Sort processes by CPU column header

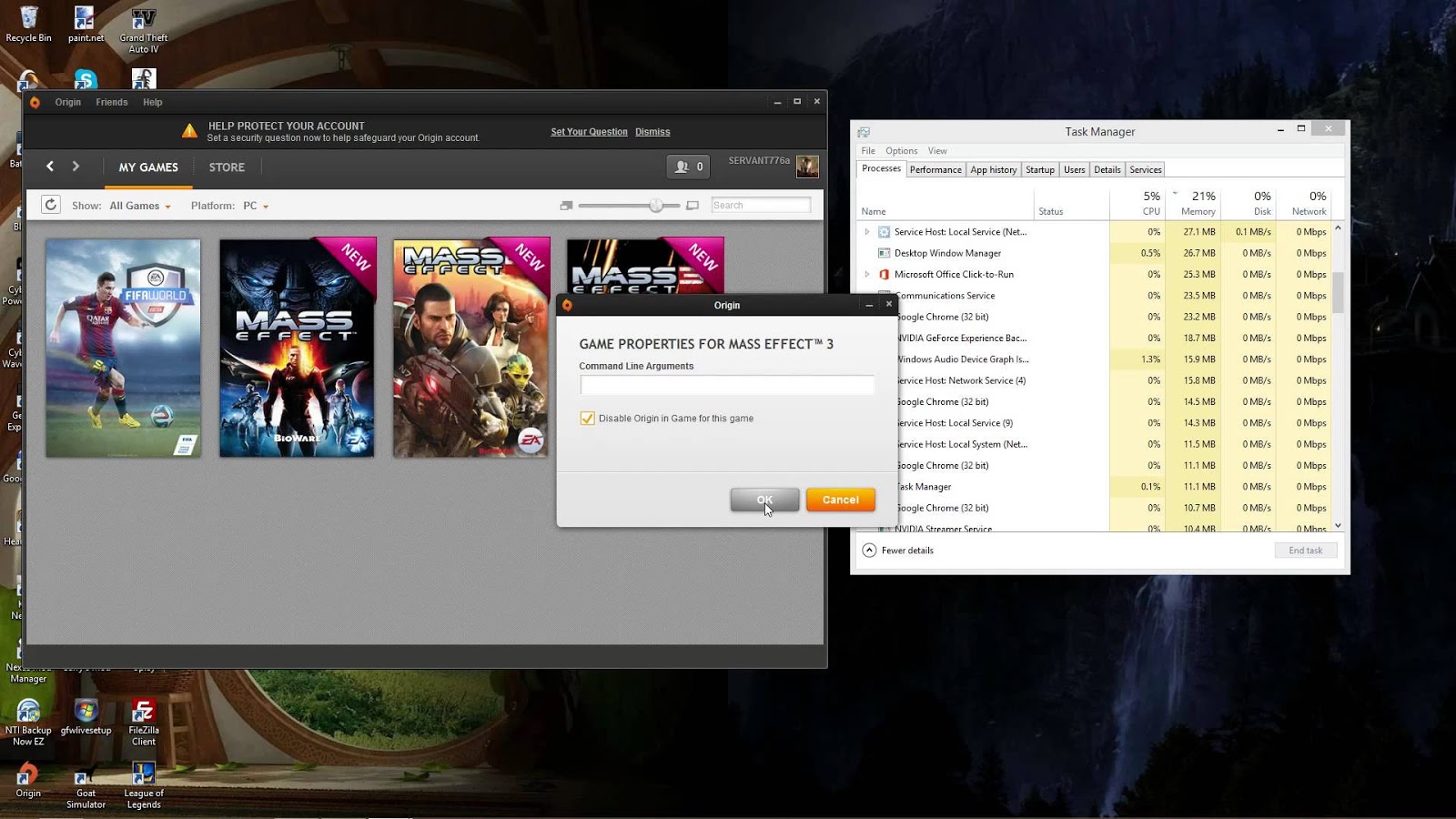click(1137, 203)
